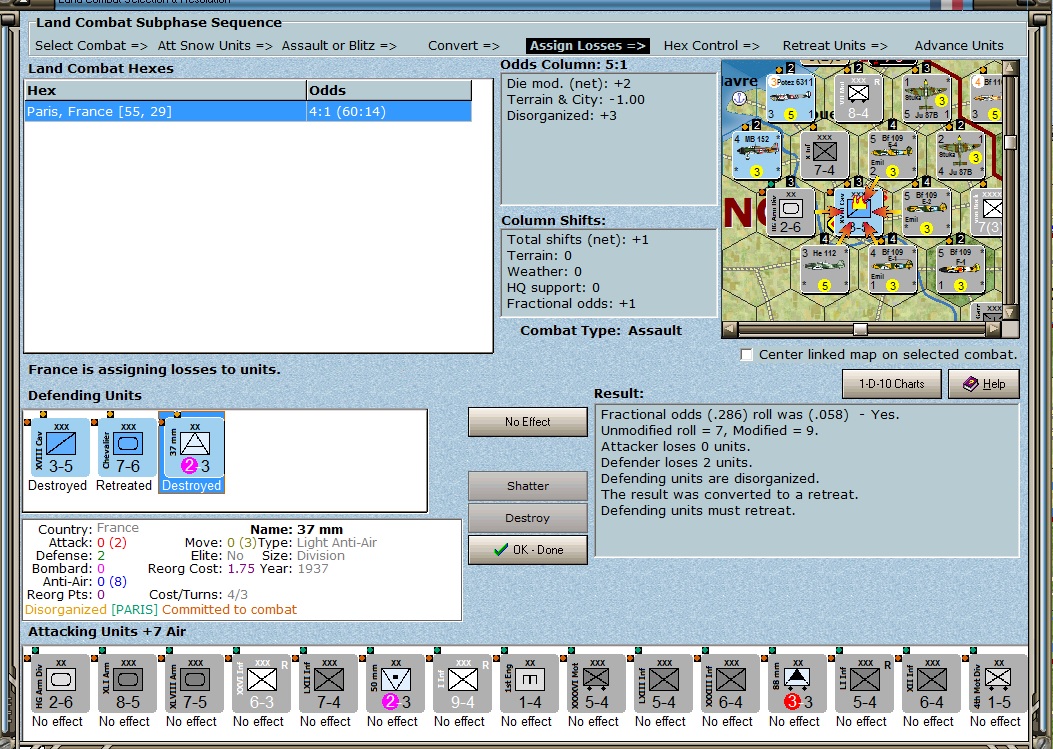Viewport: 1053px width, 749px height.
Task: Click the 'Disorganized' unit status text
Action: coord(66,610)
